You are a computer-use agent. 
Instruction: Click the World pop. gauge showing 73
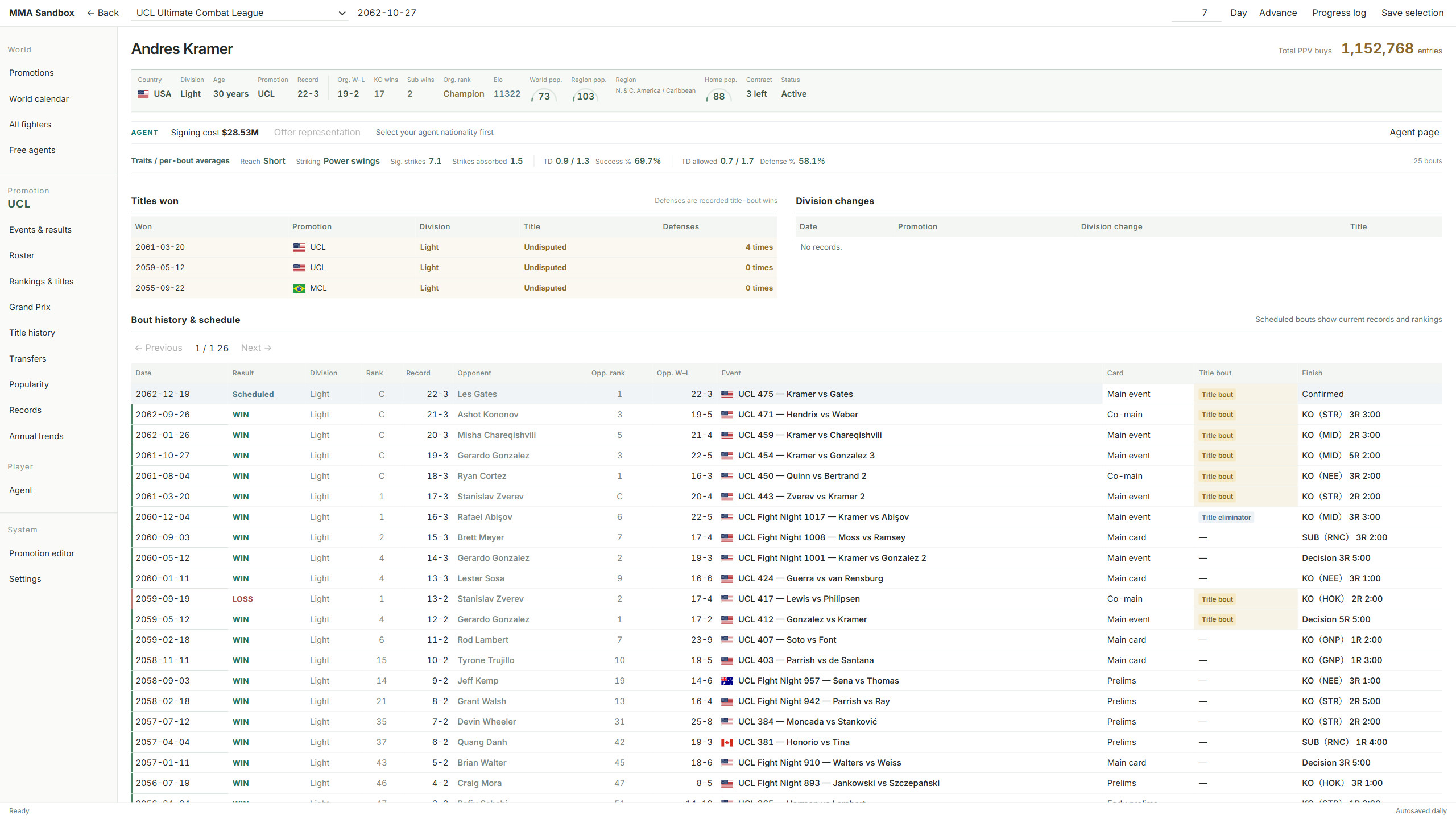543,96
